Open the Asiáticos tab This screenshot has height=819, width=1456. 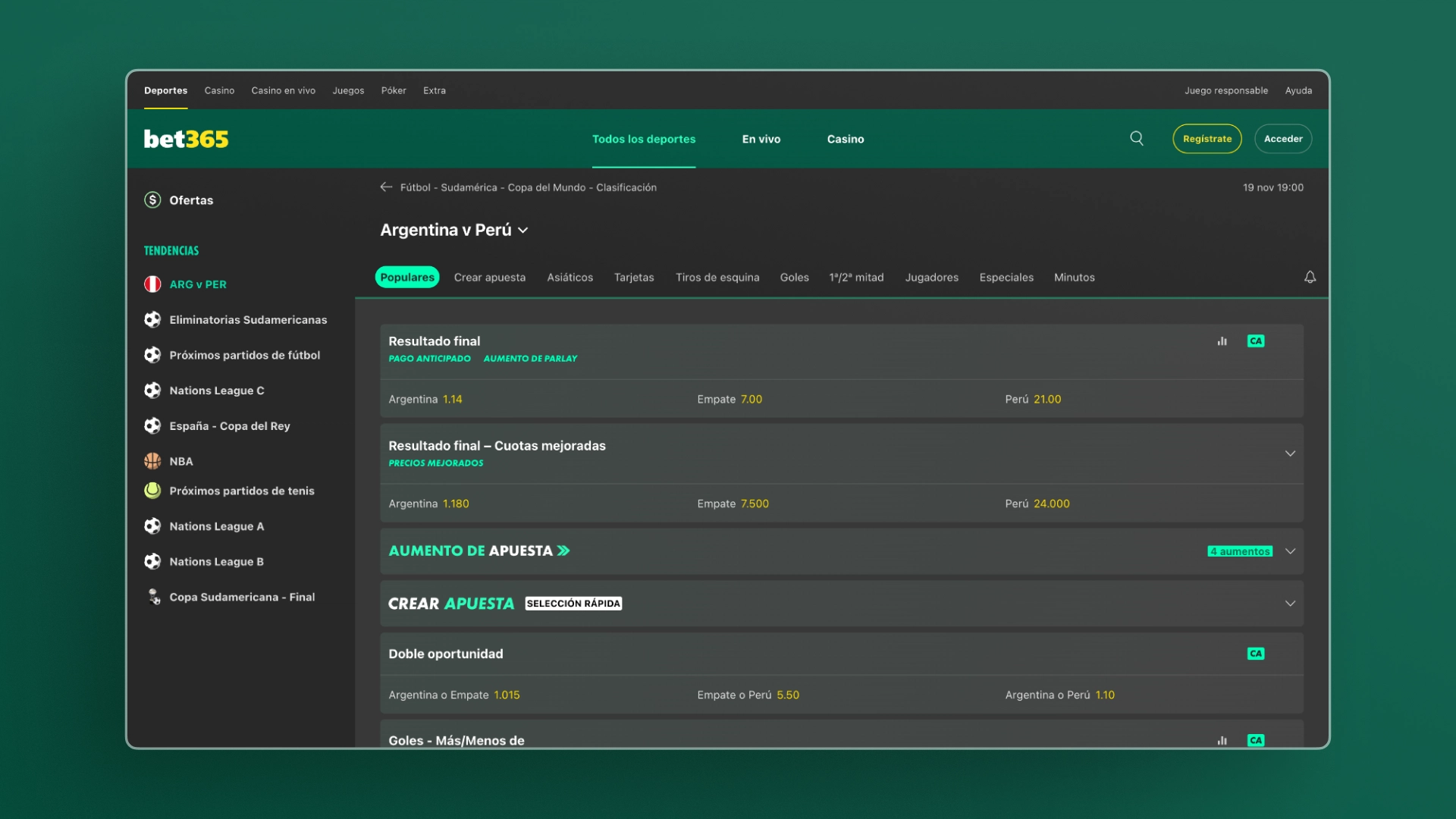570,278
